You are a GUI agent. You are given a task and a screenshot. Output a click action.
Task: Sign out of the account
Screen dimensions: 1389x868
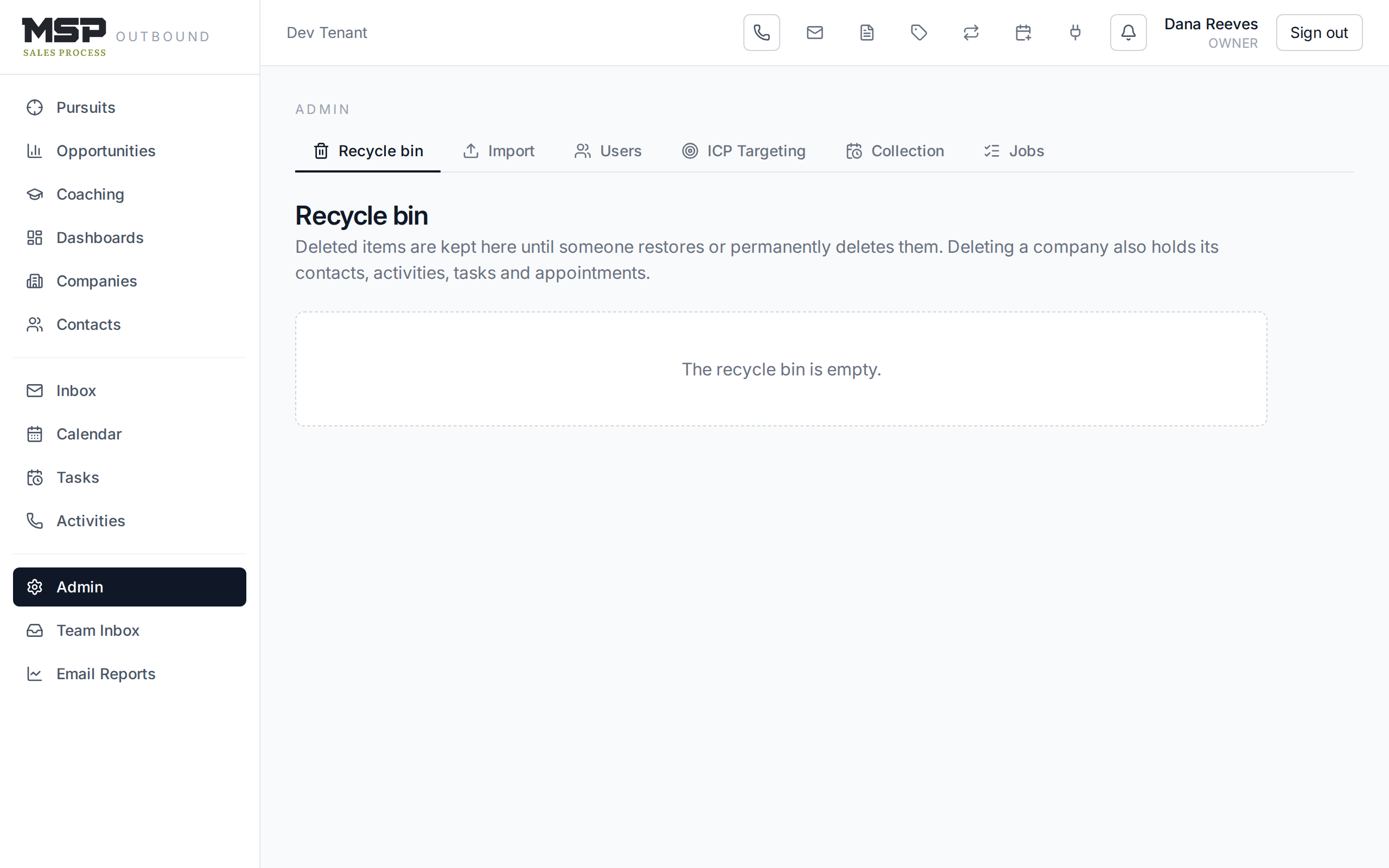[1319, 33]
